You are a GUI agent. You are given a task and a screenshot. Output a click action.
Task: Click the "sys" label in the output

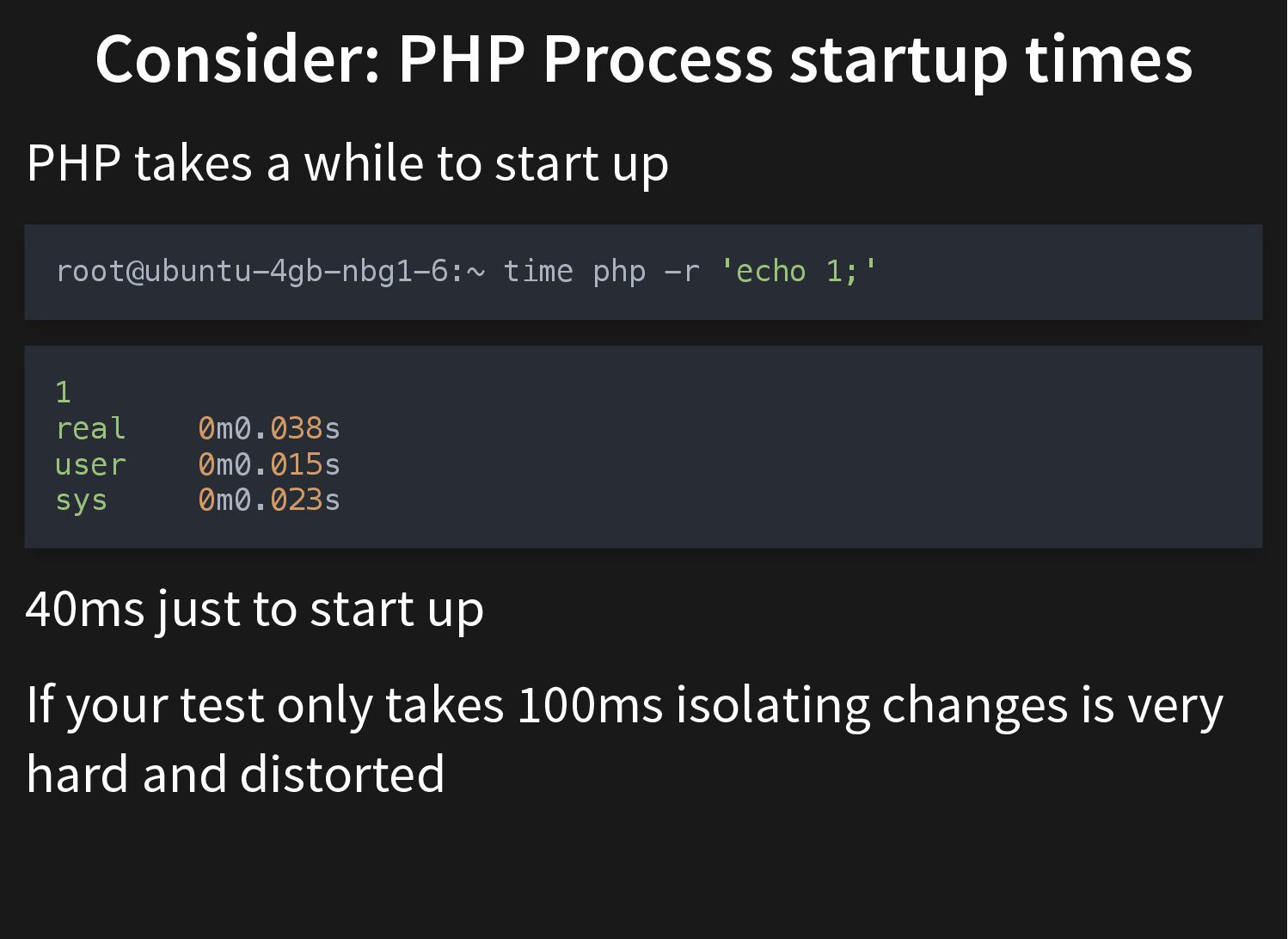[81, 500]
